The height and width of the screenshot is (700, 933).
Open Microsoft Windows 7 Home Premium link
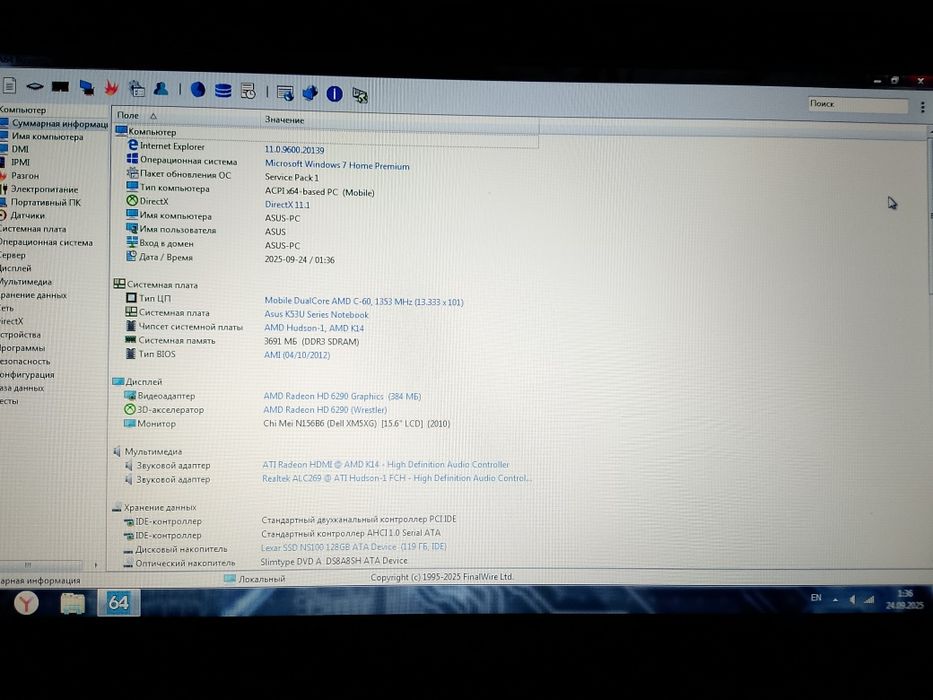337,165
